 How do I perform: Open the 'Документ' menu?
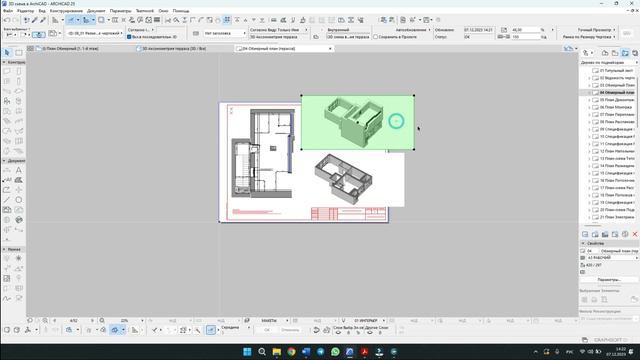click(96, 11)
